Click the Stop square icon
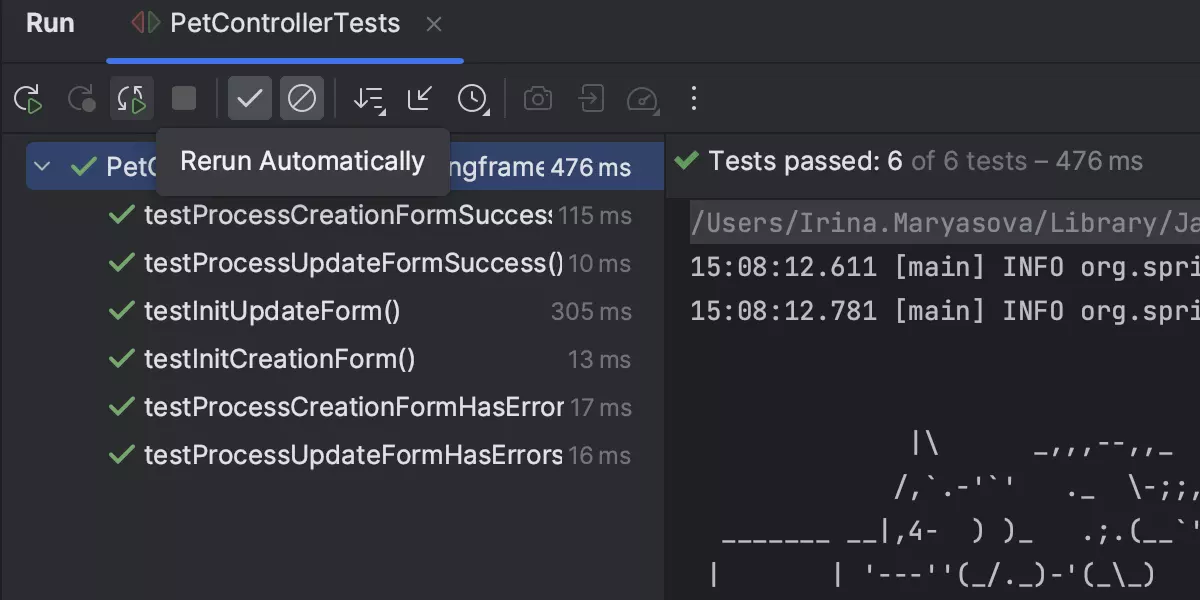Screen dimensions: 1200x600 pyautogui.click(x=184, y=99)
